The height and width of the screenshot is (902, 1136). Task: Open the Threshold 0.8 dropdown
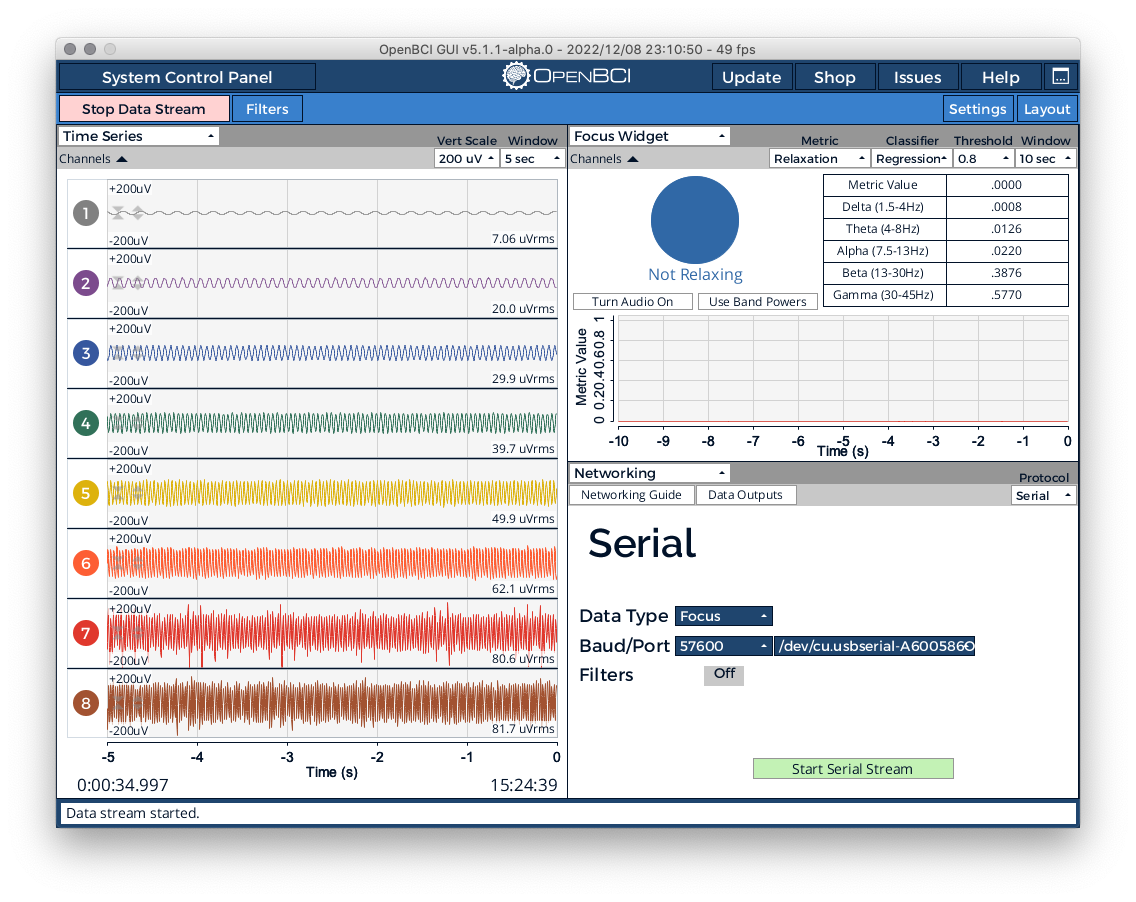pos(983,159)
